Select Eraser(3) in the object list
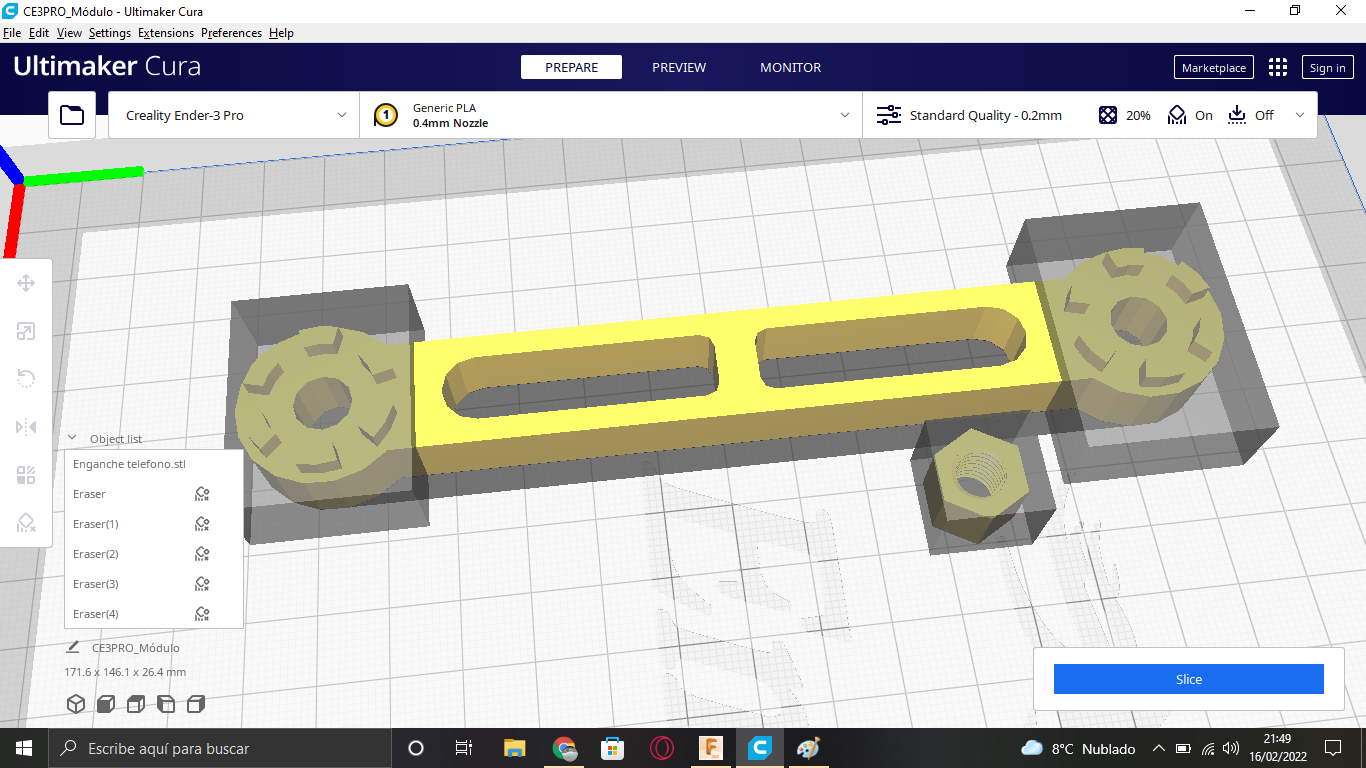 pos(154,584)
